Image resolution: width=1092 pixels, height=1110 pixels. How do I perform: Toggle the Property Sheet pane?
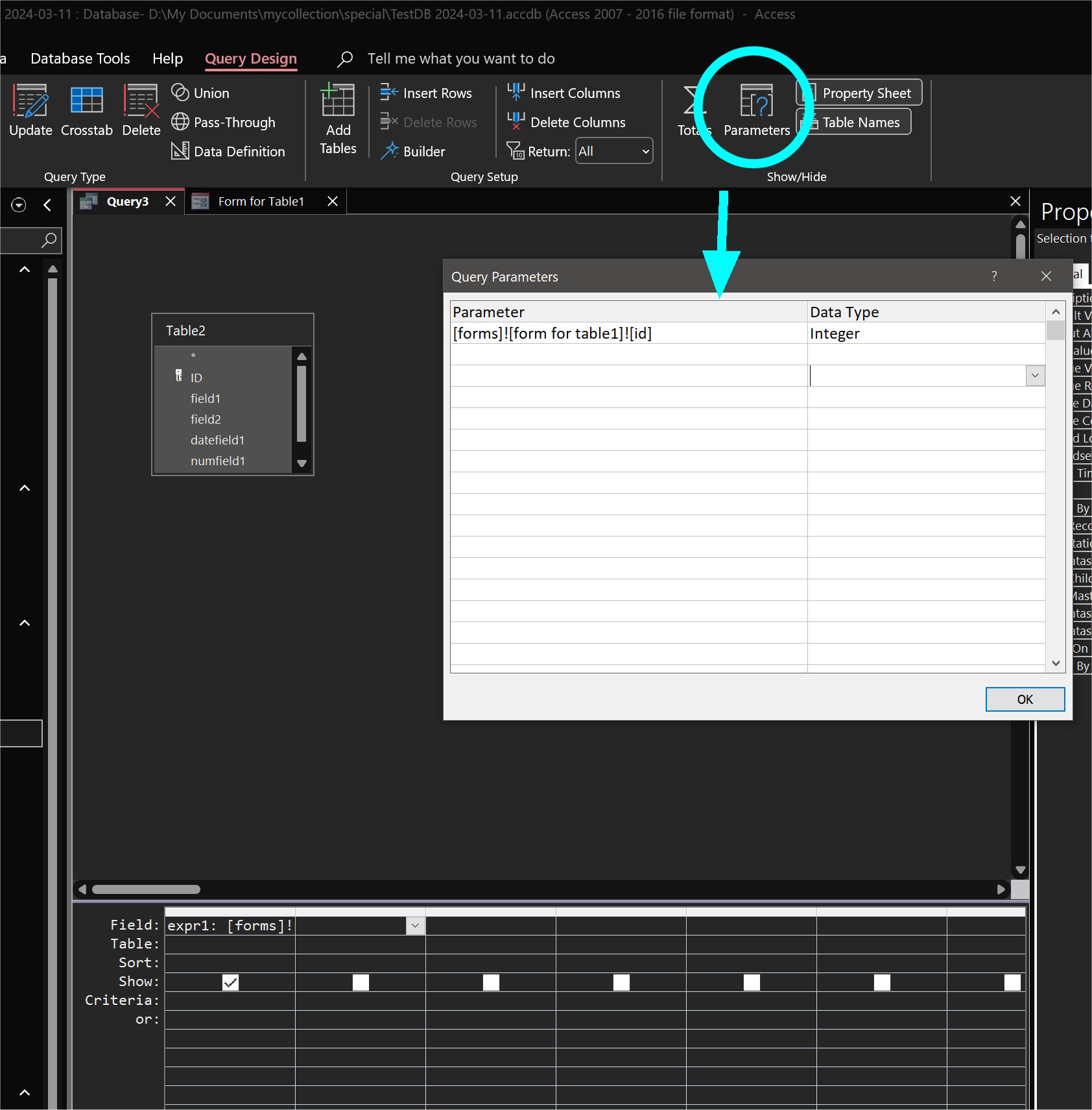[859, 93]
